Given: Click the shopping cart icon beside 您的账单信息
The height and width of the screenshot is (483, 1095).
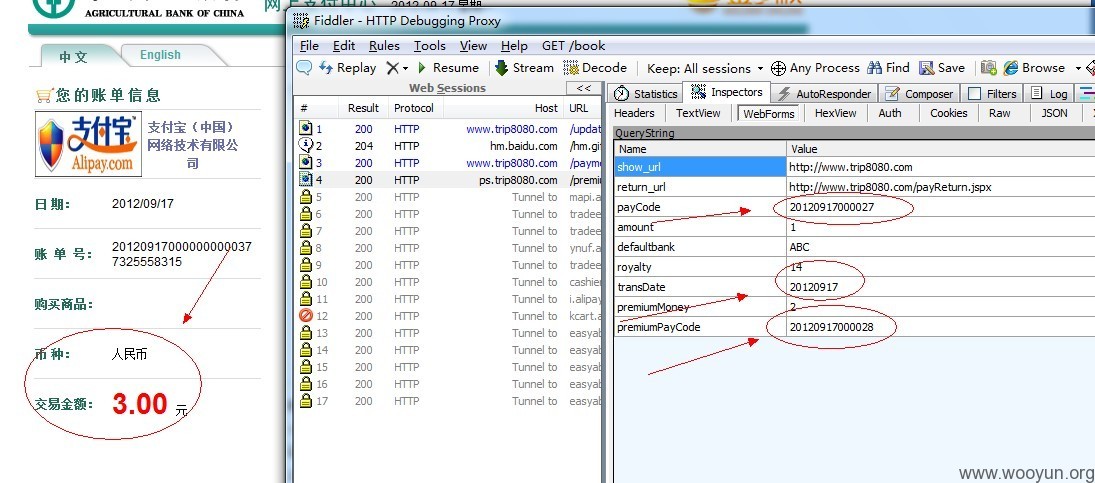Looking at the screenshot, I should click(x=43, y=95).
